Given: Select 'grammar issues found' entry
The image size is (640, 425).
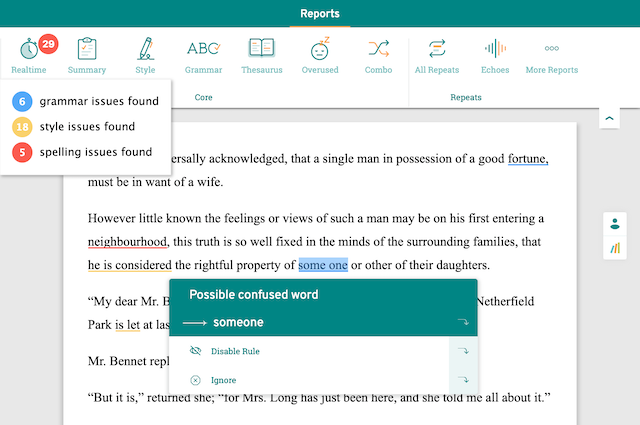Looking at the screenshot, I should pos(99,101).
